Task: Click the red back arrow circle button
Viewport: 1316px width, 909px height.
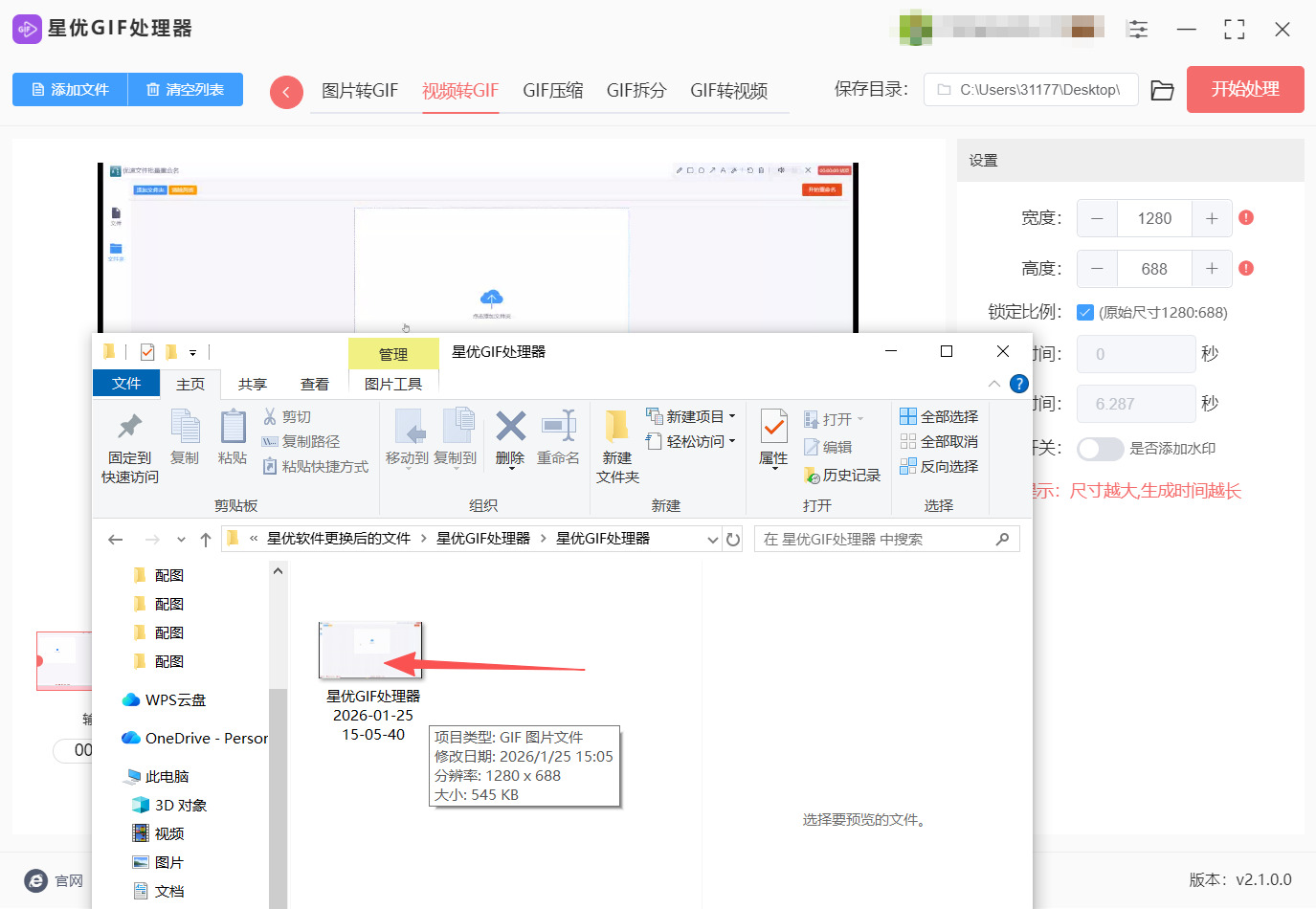Action: 286,92
